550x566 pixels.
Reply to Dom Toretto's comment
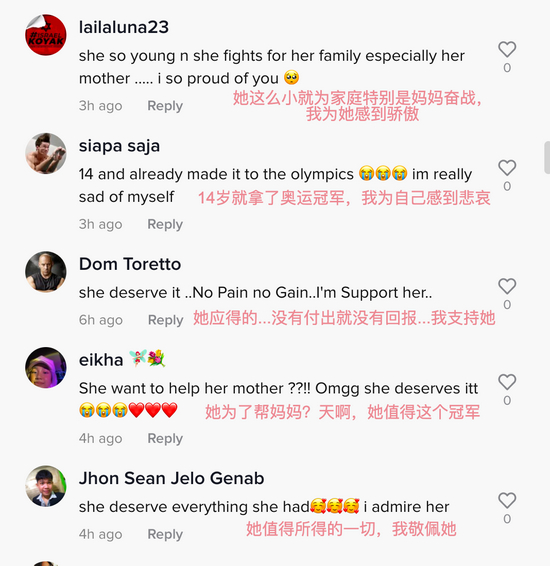(x=166, y=320)
